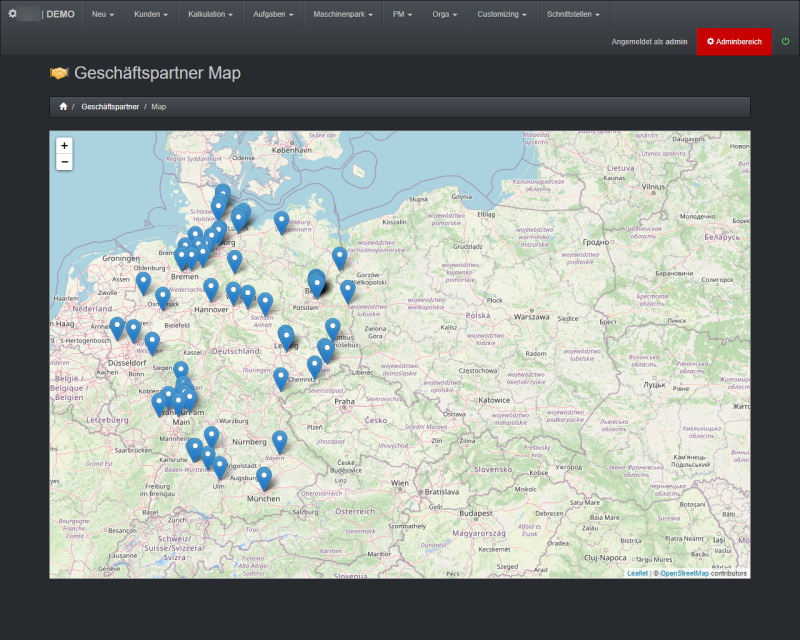Click the marker above Ulm
Viewport: 800px width, 640px height.
point(219,467)
